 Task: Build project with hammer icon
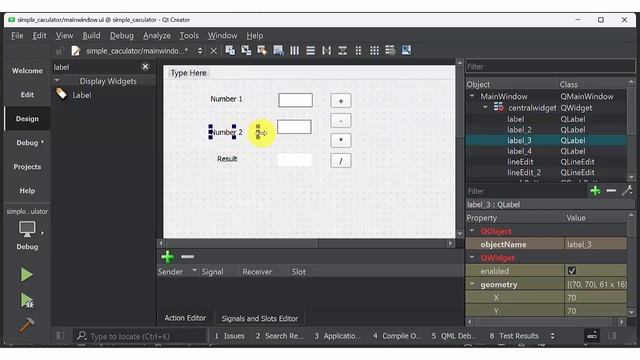[27, 326]
